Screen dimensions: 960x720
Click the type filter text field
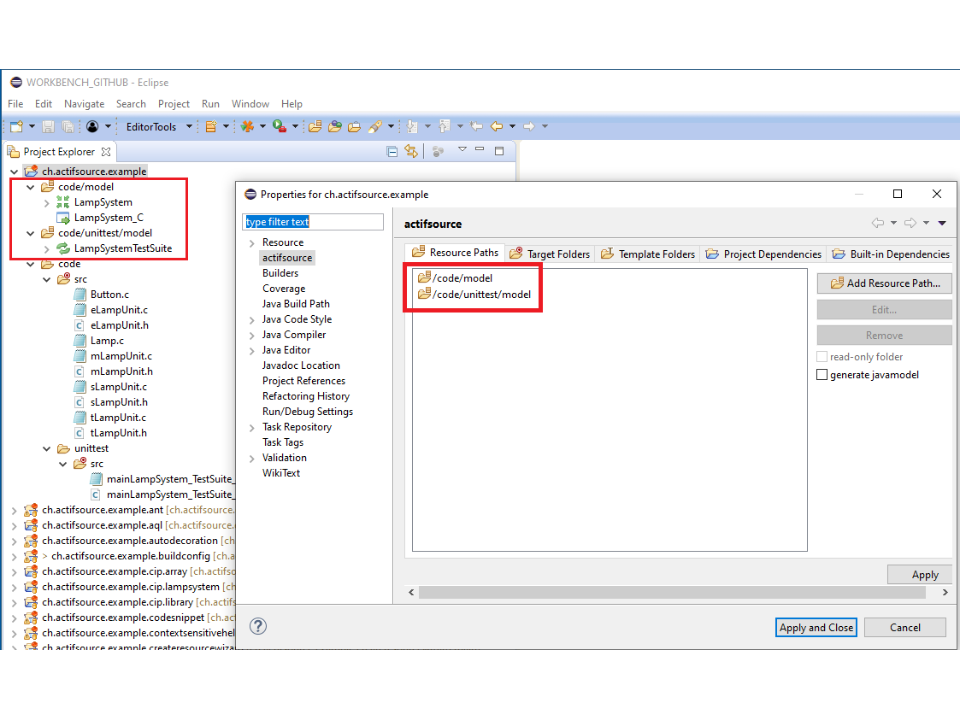pos(313,222)
